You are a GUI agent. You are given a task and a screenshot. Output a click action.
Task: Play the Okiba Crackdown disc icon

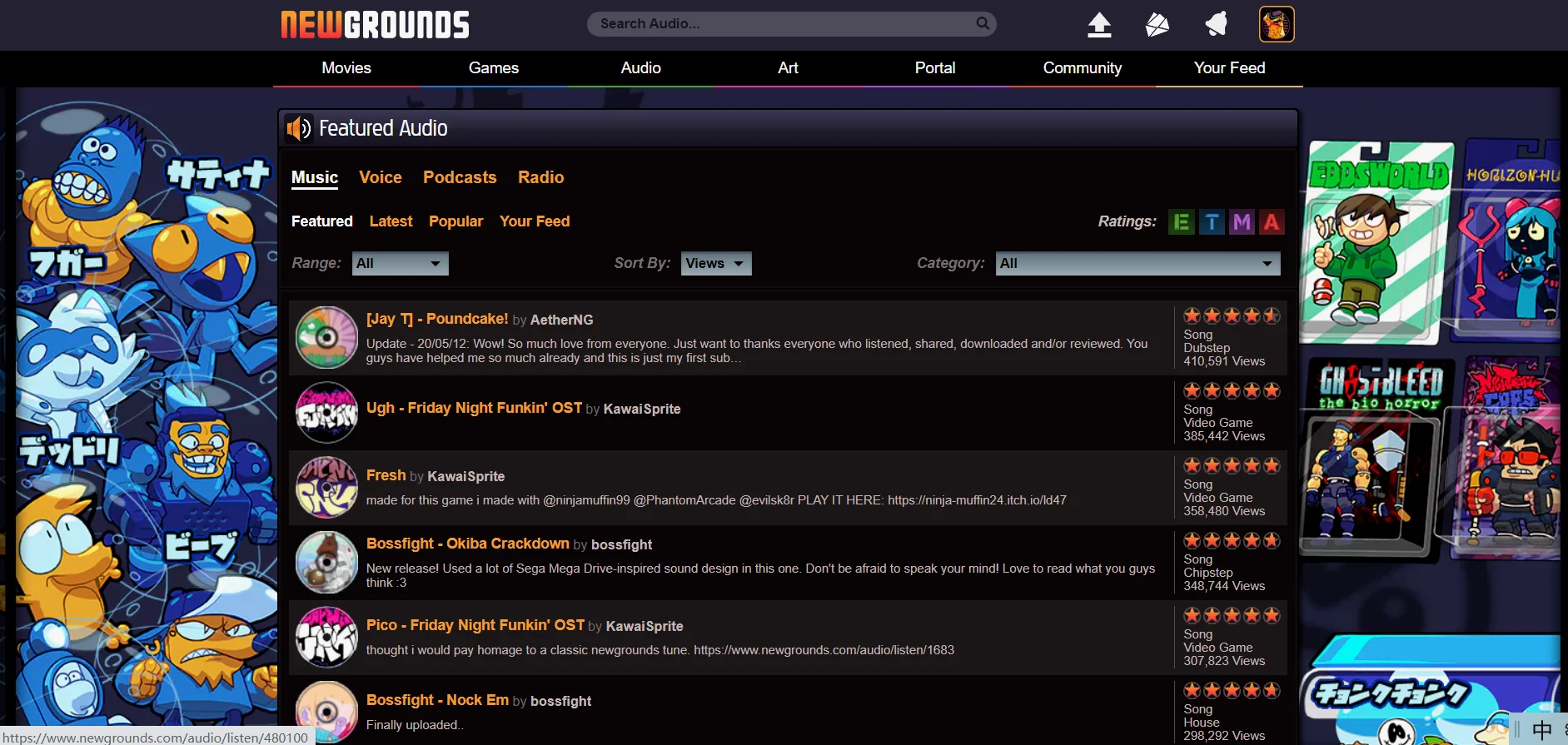pos(326,562)
